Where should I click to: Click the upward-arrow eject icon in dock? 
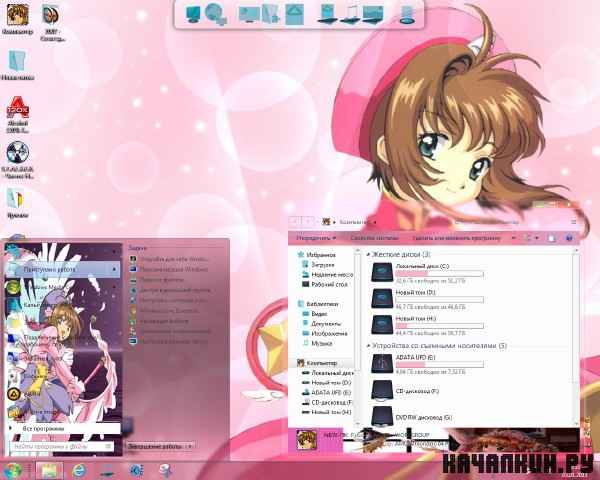[294, 15]
